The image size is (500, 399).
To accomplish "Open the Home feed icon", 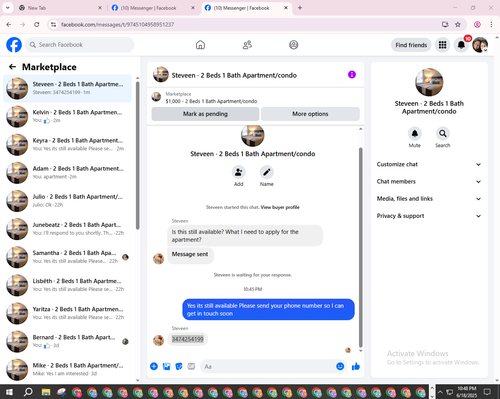I will (200, 45).
